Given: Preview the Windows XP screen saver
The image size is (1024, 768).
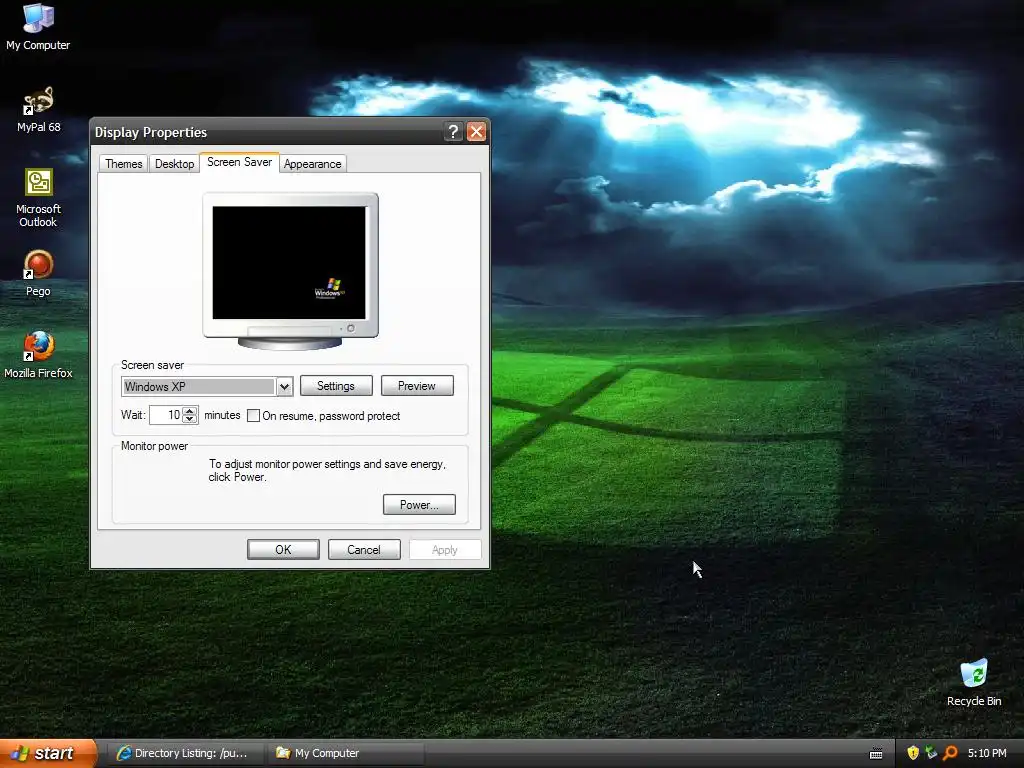Looking at the screenshot, I should tap(417, 386).
